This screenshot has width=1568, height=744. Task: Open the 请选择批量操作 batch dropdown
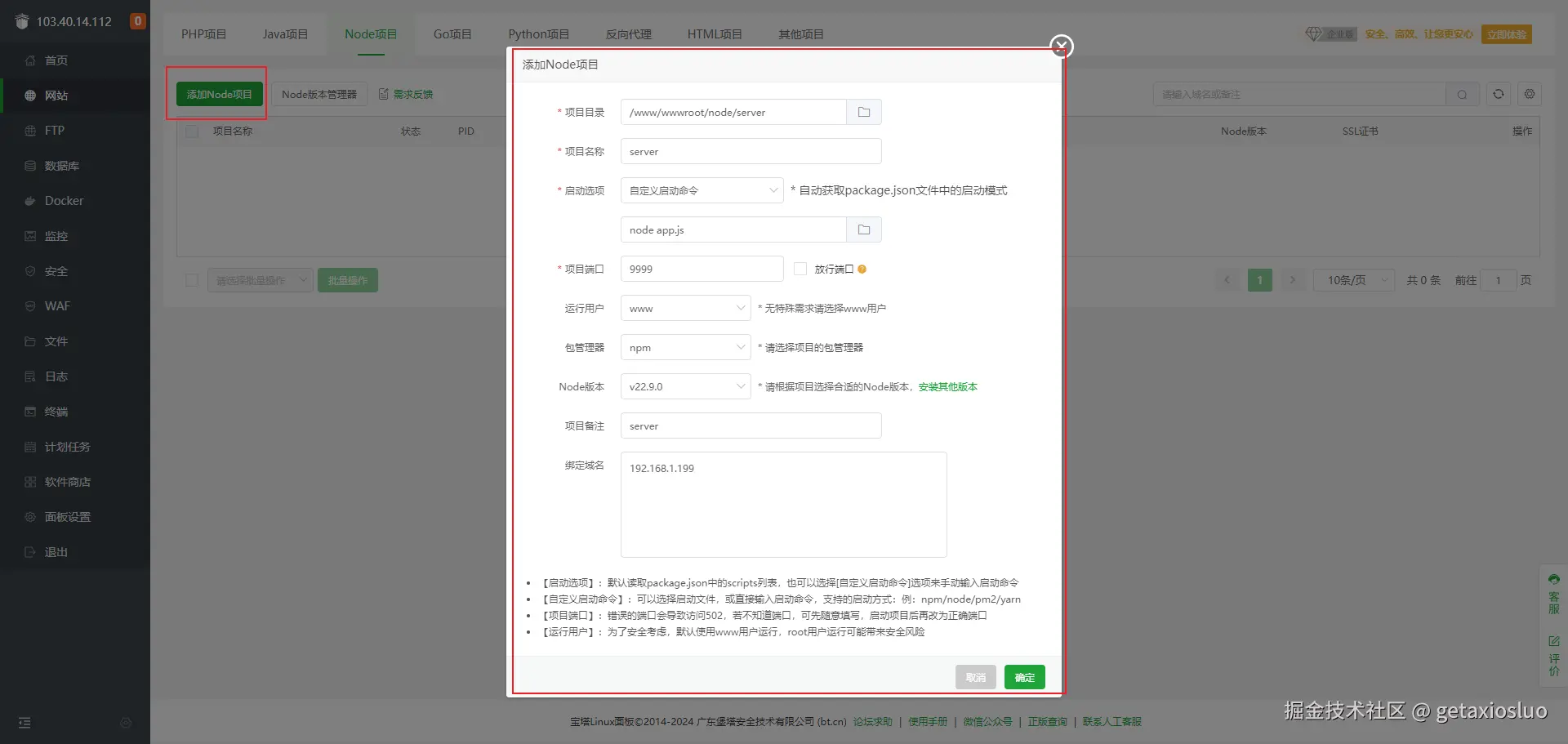coord(261,280)
